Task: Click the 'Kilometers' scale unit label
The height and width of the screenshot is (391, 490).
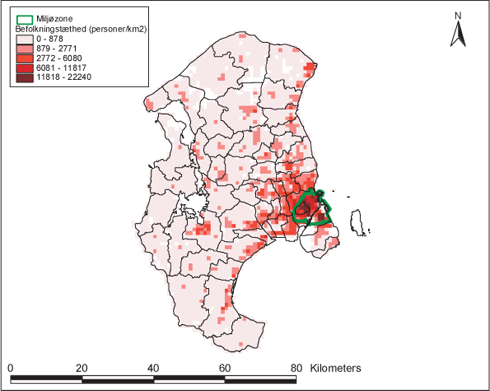Action: (336, 368)
